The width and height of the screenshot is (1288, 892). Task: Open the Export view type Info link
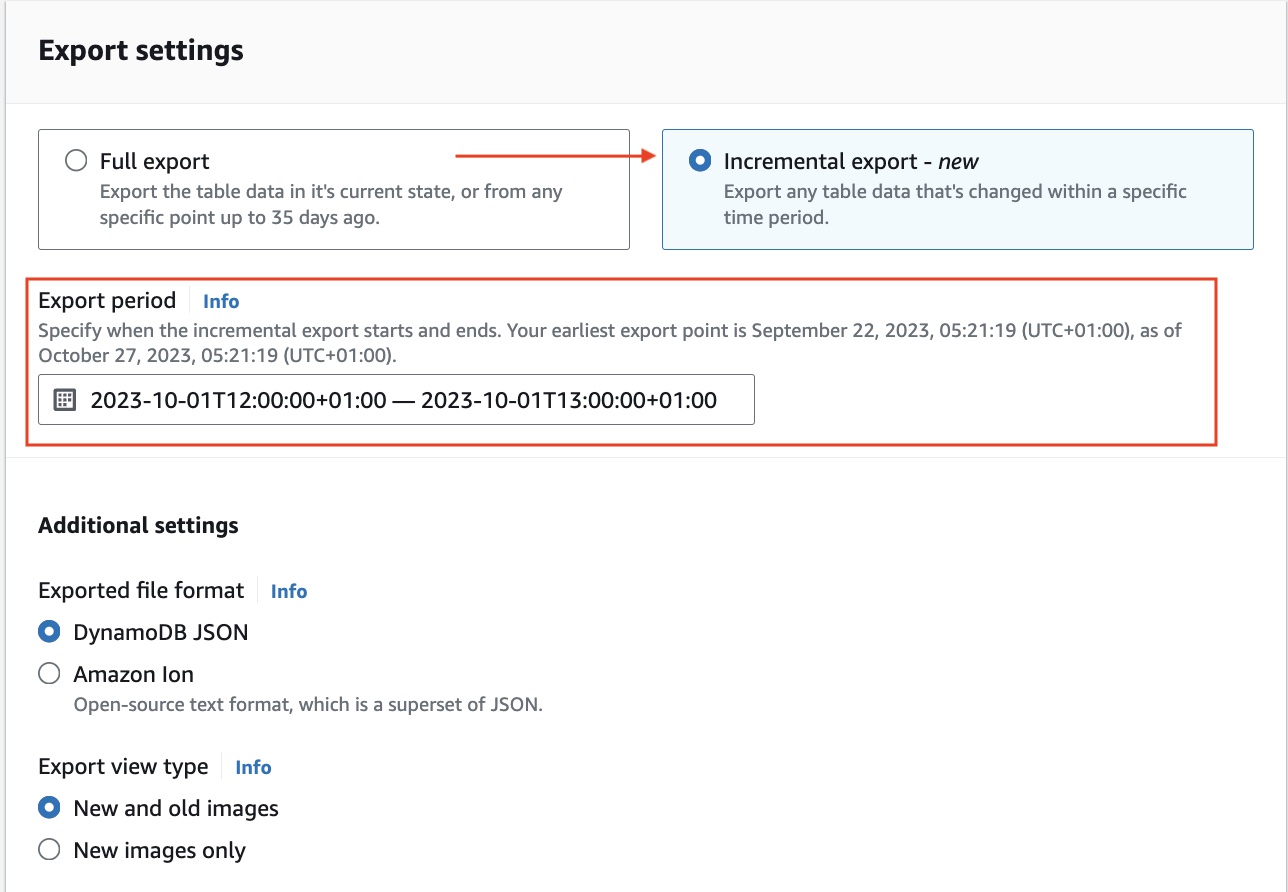(x=252, y=766)
